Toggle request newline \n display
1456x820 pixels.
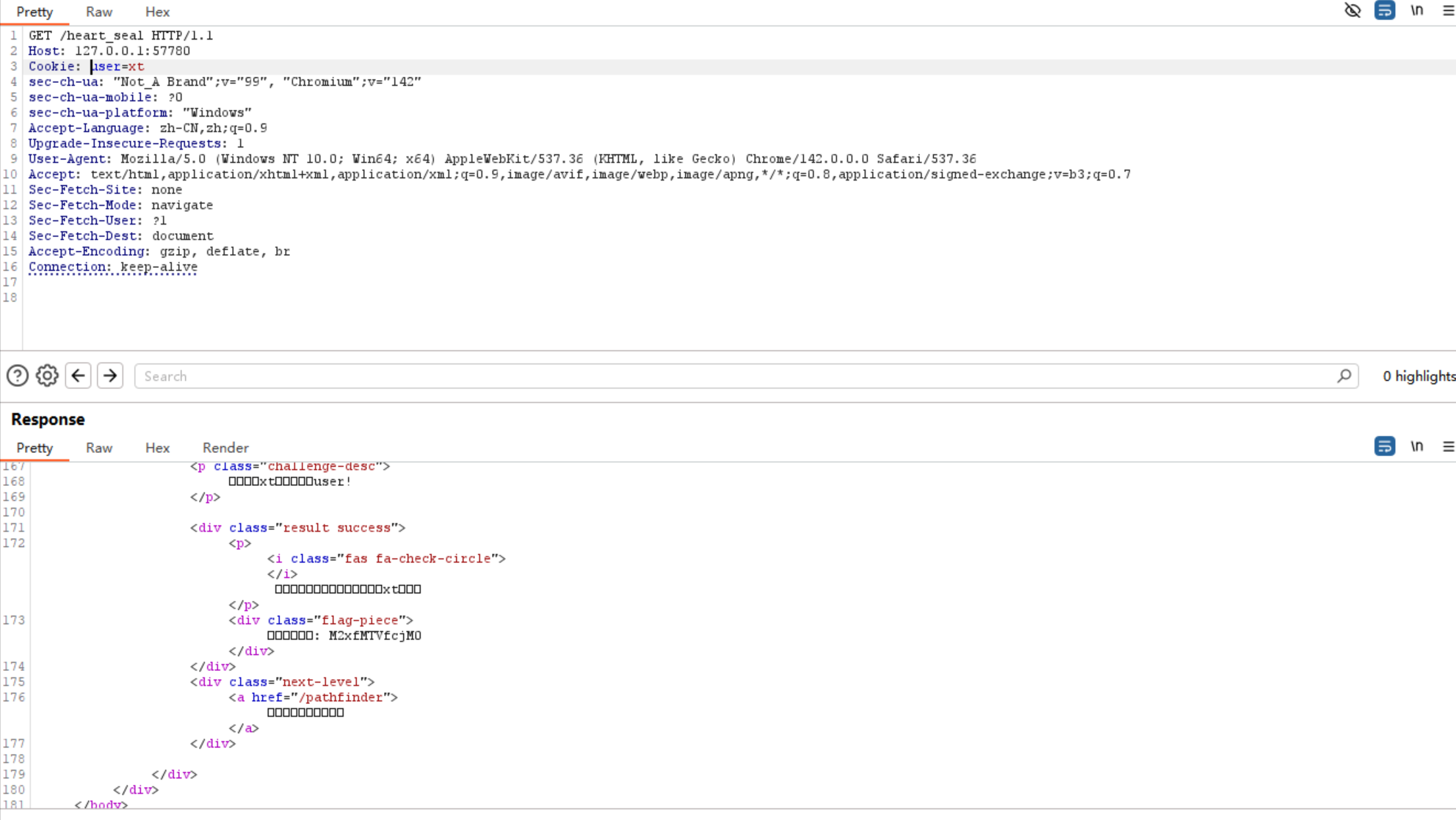point(1416,10)
